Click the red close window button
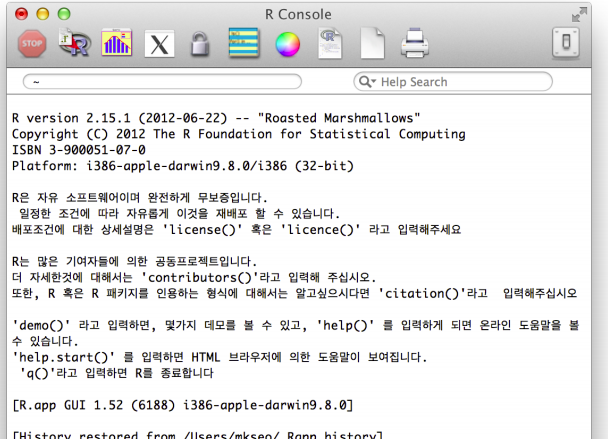Image resolution: width=608 pixels, height=439 pixels. pyautogui.click(x=21, y=14)
